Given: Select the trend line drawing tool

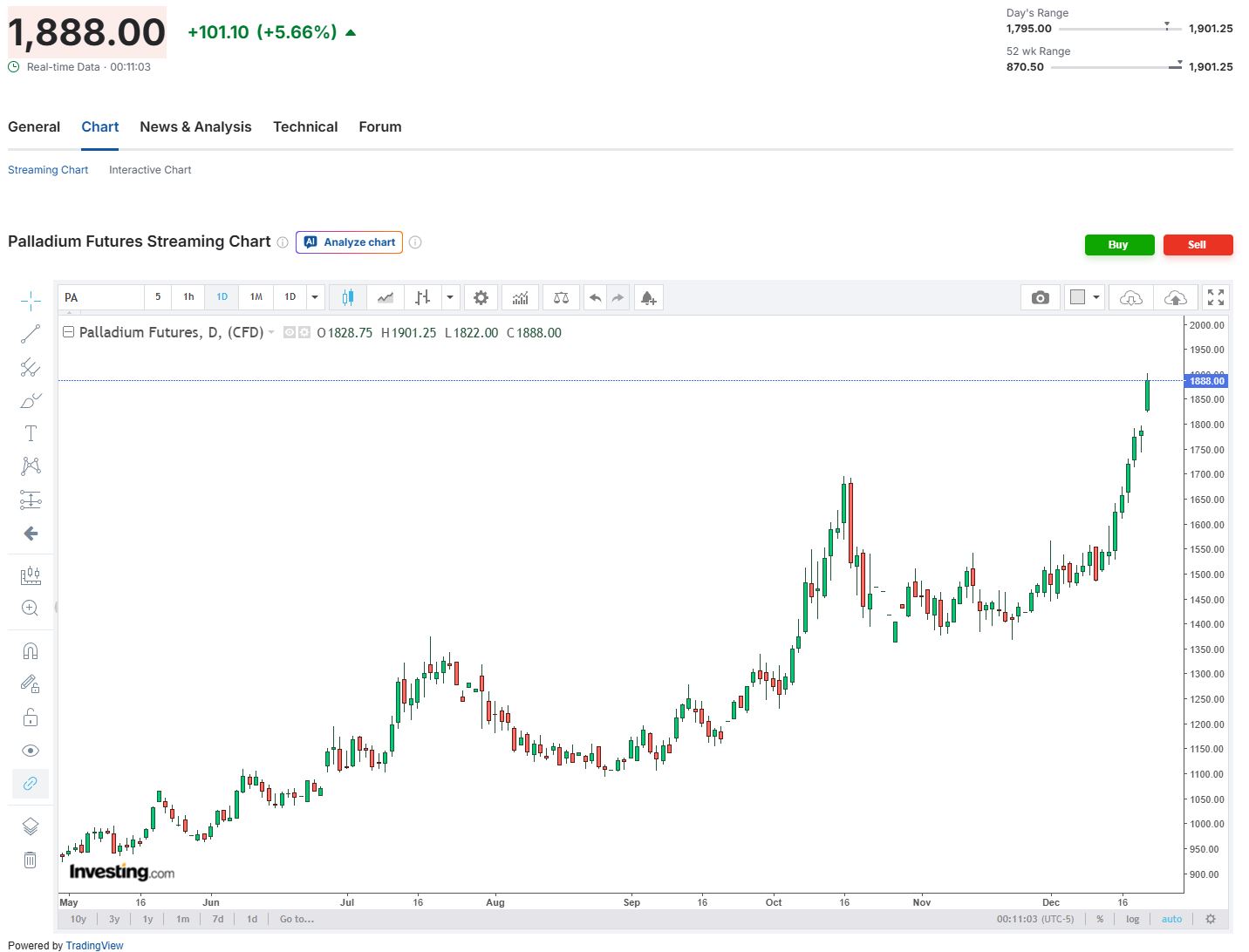Looking at the screenshot, I should pyautogui.click(x=31, y=334).
